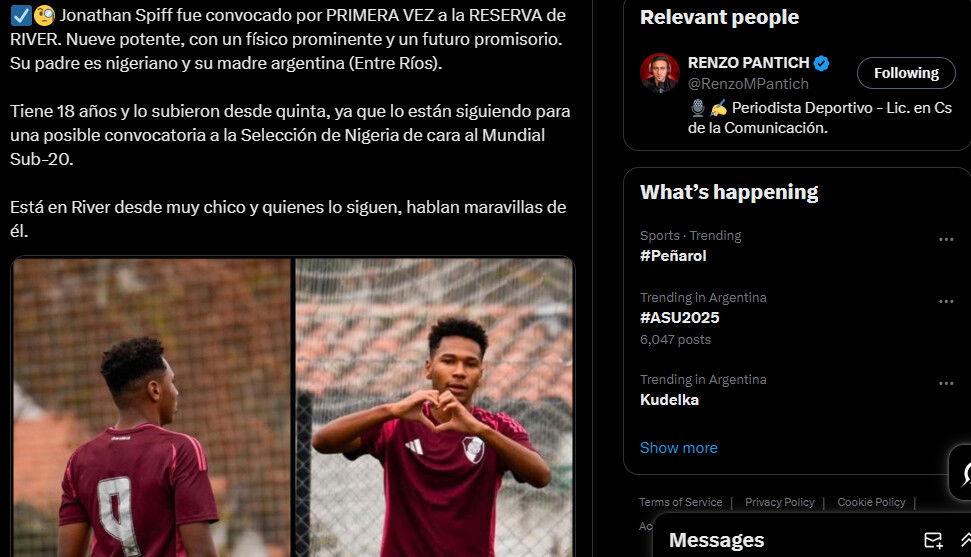Open more options for #Peñarol trend
971x557 pixels.
946,240
